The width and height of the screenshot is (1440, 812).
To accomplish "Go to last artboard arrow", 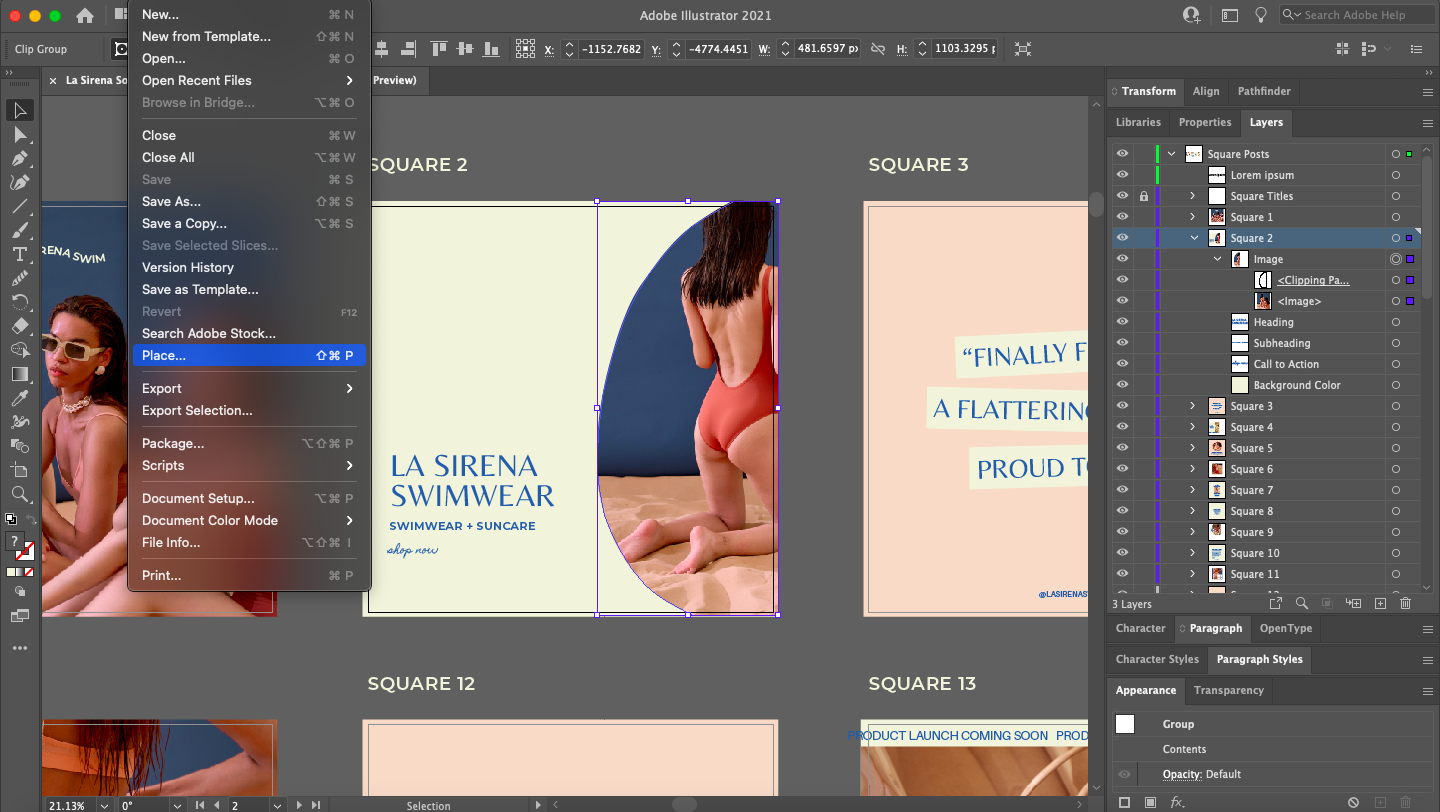I will click(316, 805).
